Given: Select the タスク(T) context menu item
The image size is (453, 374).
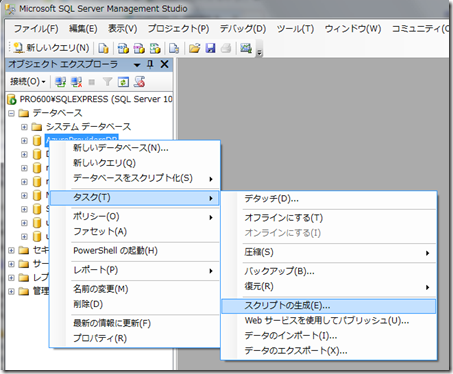Looking at the screenshot, I should [x=135, y=198].
